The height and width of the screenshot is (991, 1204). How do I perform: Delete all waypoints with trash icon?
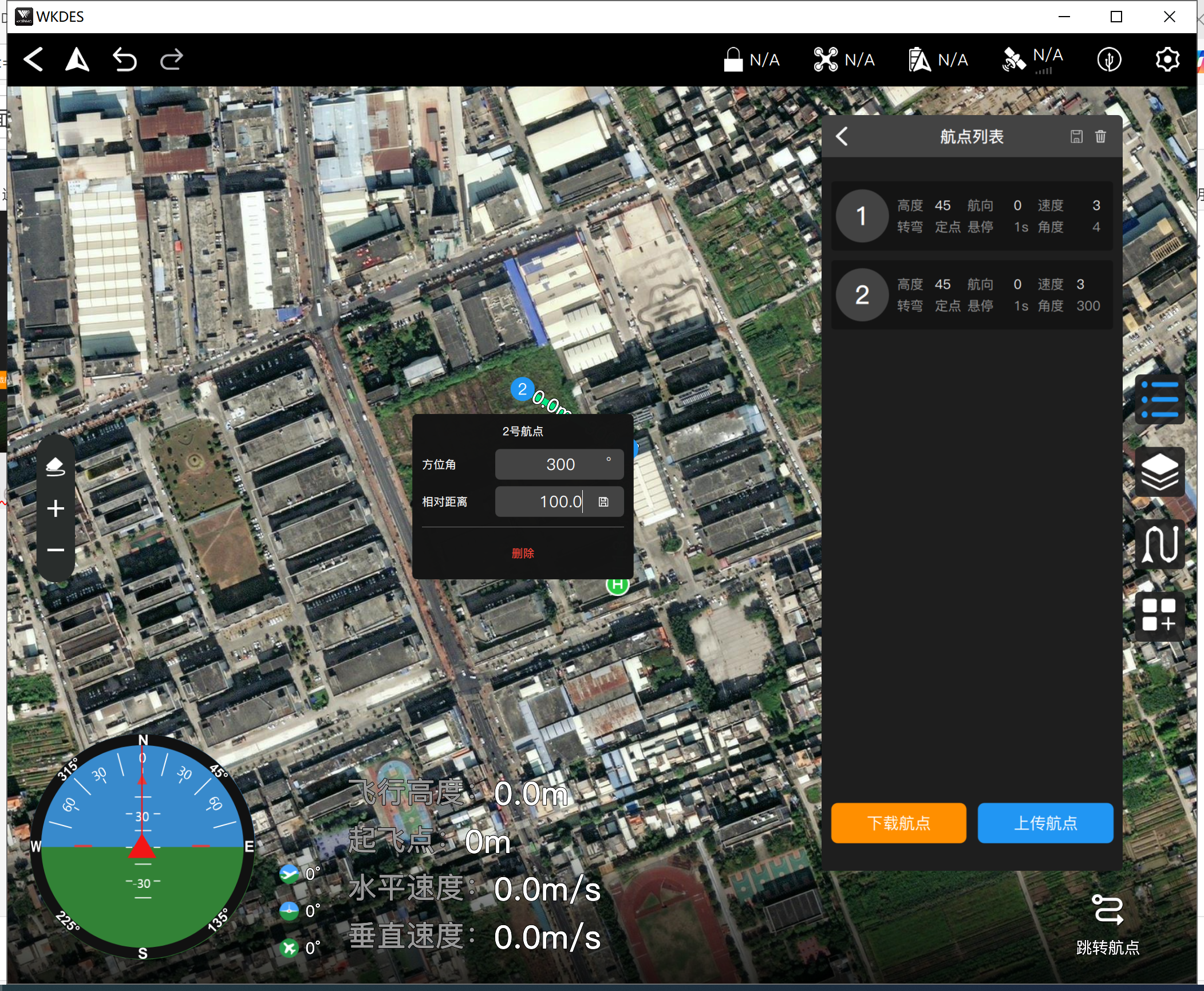1100,136
